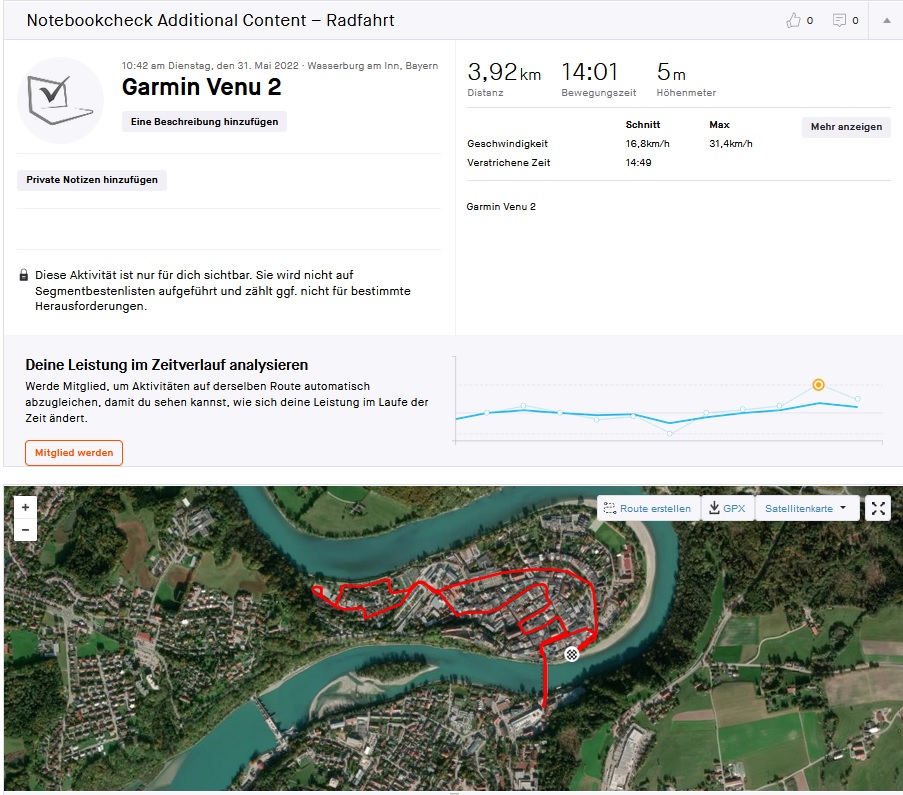This screenshot has height=795, width=903.
Task: Click 'Eine Beschreibung hinzufügen' button
Action: 204,122
